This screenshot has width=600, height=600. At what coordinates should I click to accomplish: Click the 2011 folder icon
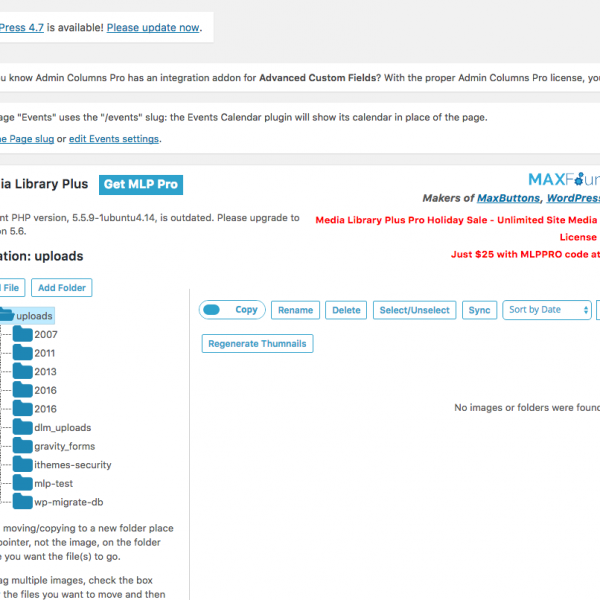coord(23,352)
